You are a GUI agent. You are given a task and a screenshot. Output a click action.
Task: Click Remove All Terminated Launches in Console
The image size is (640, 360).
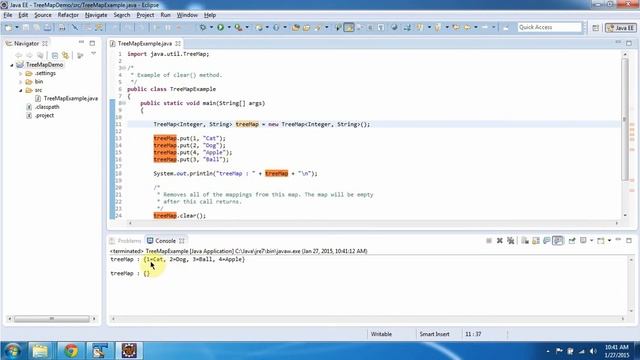click(x=510, y=241)
